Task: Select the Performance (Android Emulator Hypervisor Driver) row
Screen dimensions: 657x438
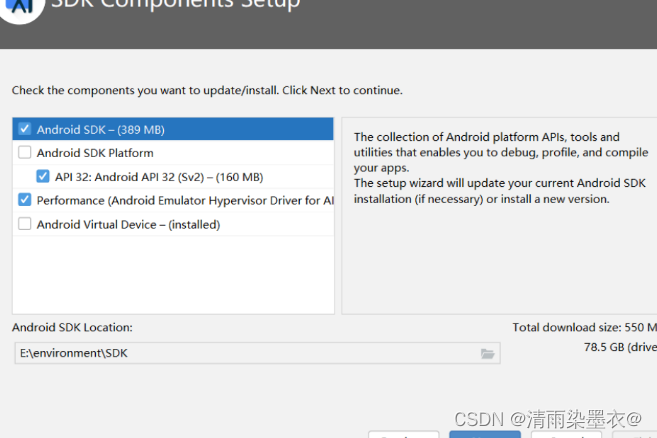Action: tap(173, 200)
